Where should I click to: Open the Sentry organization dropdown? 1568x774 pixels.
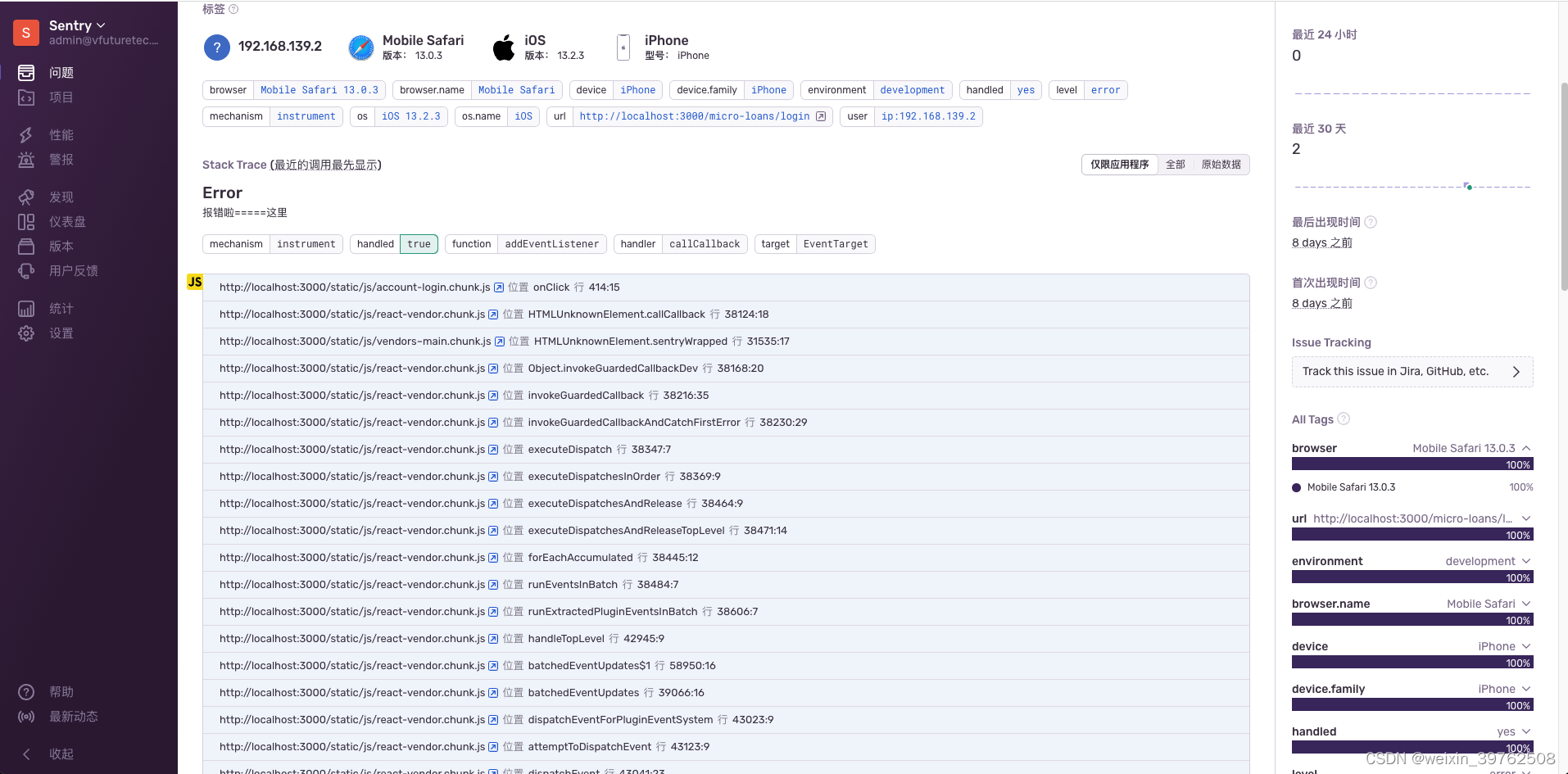pos(77,25)
